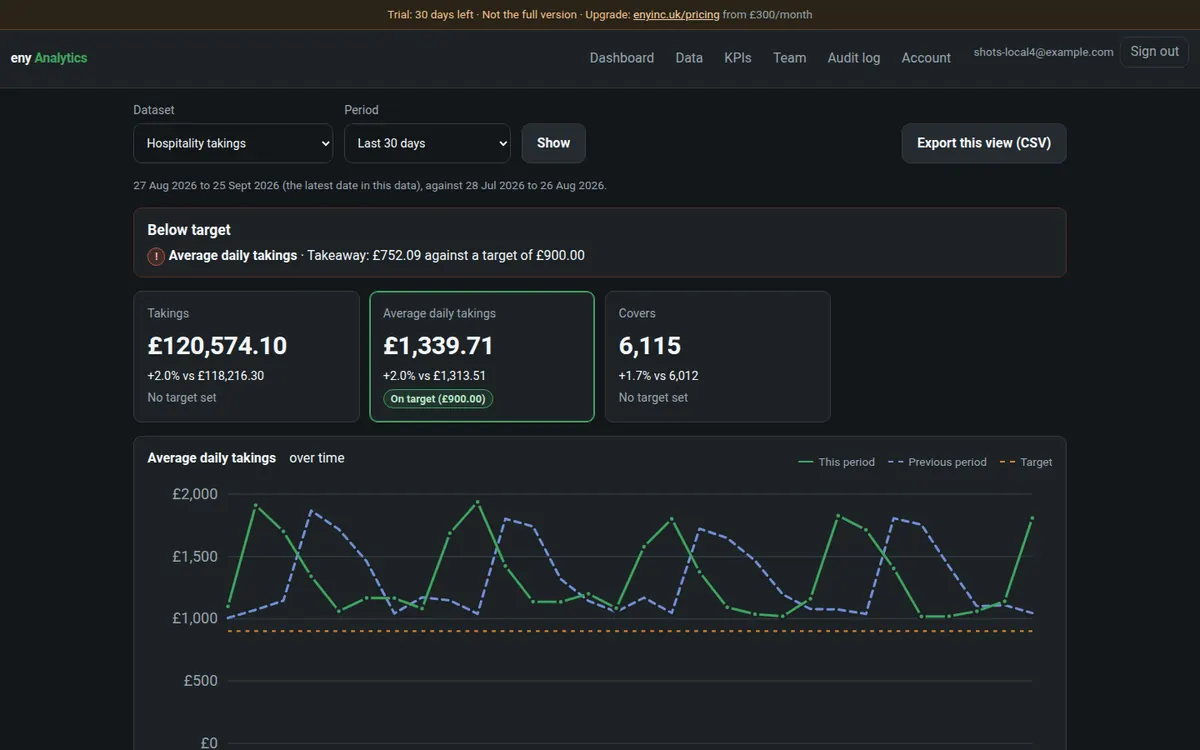Select the Average daily takings KPI card
This screenshot has width=1200, height=750.
(x=482, y=356)
